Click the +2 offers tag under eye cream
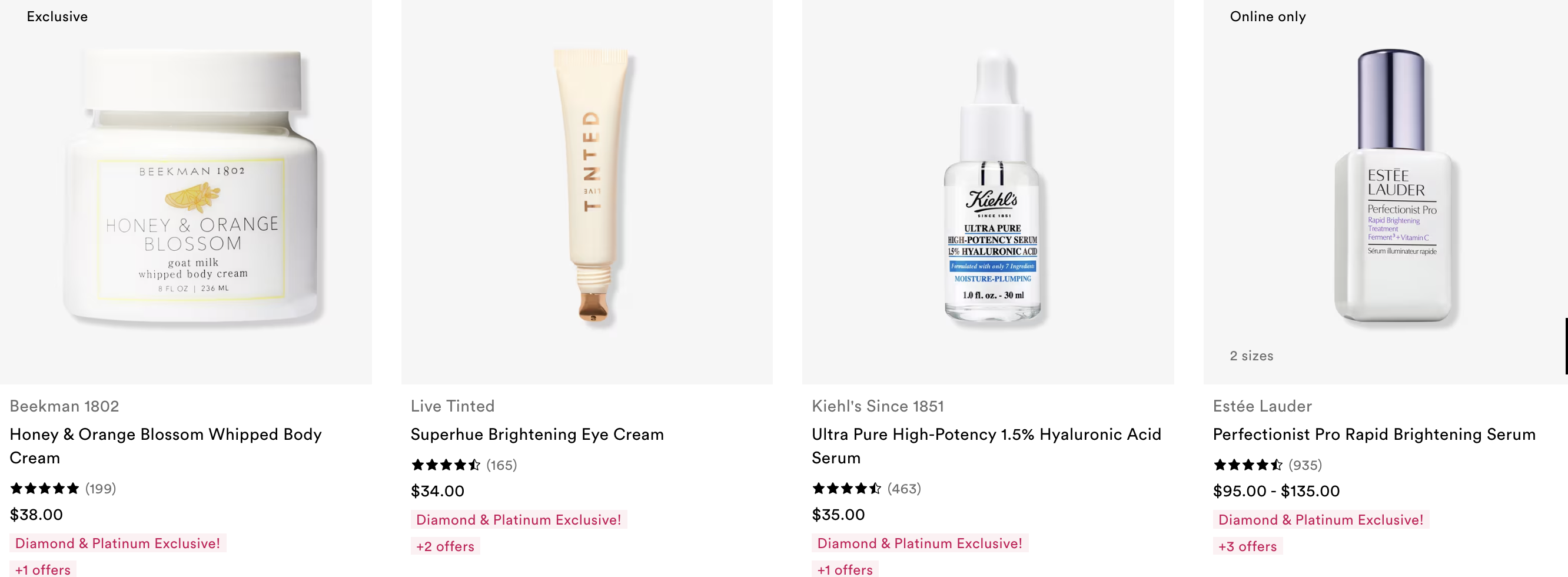 pos(445,546)
